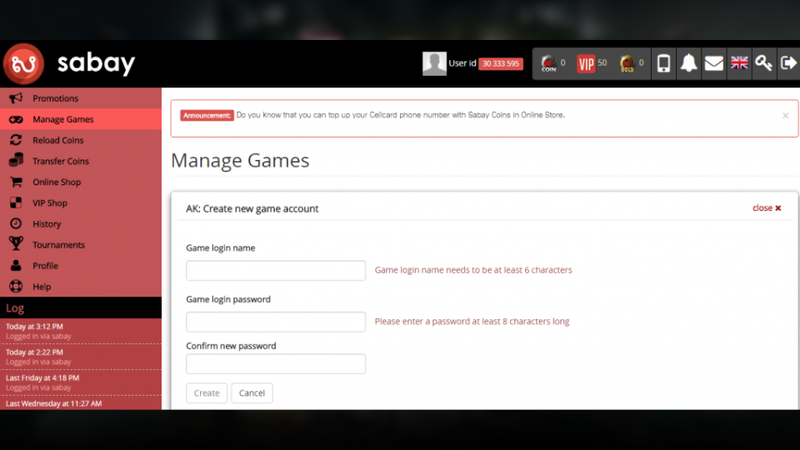Open Promotions in the sidebar

point(81,98)
